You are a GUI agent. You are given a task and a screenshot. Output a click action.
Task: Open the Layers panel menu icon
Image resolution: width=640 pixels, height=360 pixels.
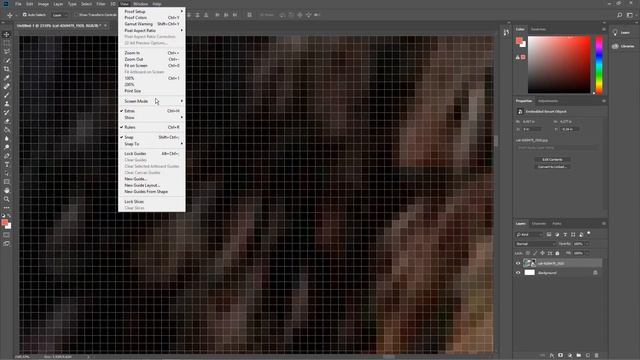[604, 224]
